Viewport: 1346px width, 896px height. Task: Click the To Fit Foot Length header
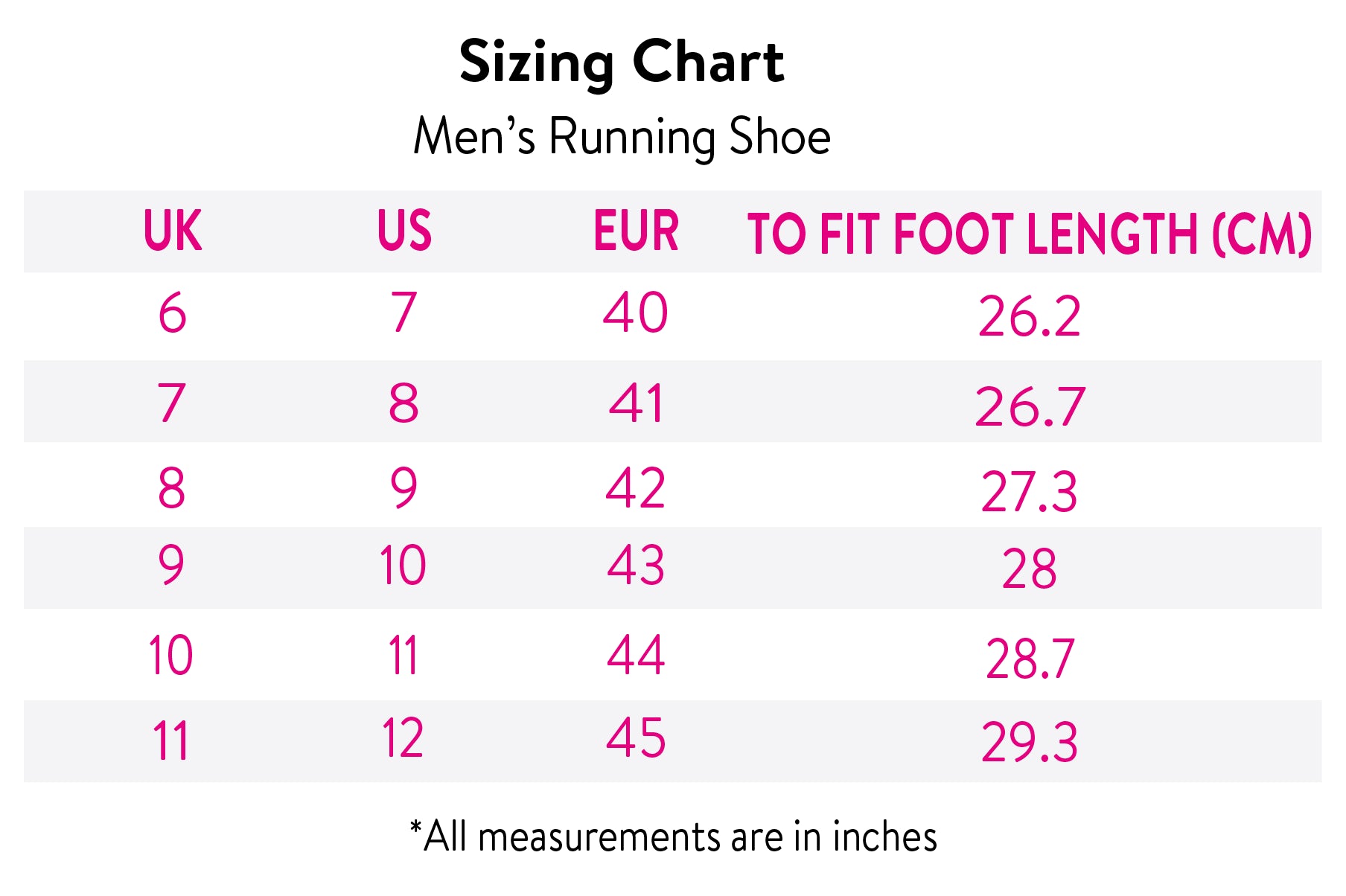tap(1030, 234)
